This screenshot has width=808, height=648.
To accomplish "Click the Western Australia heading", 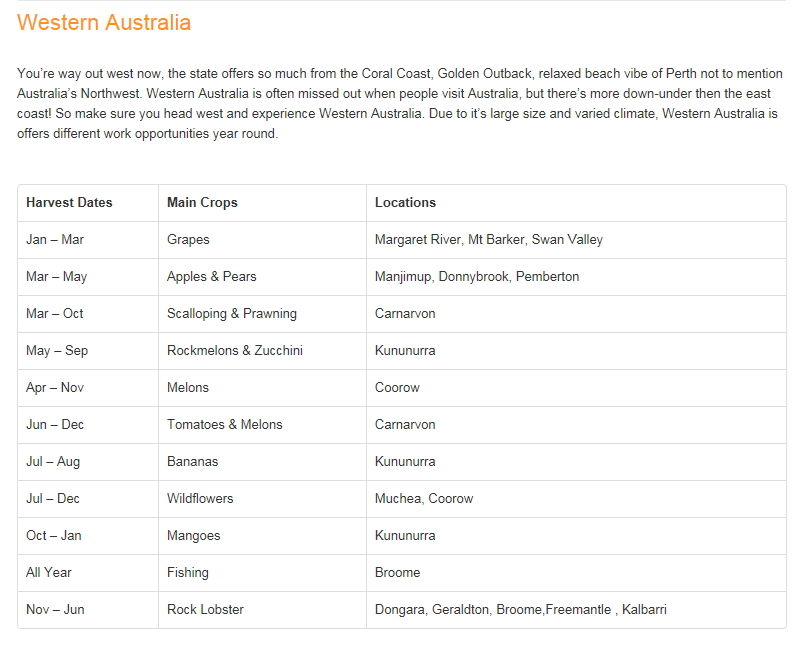I will tap(104, 22).
